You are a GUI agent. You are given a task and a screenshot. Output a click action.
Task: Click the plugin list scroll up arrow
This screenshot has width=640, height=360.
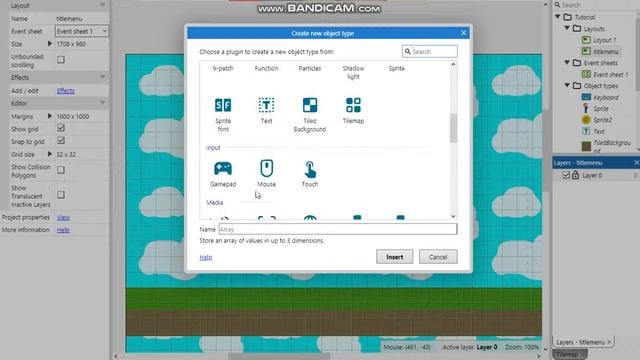click(x=453, y=64)
